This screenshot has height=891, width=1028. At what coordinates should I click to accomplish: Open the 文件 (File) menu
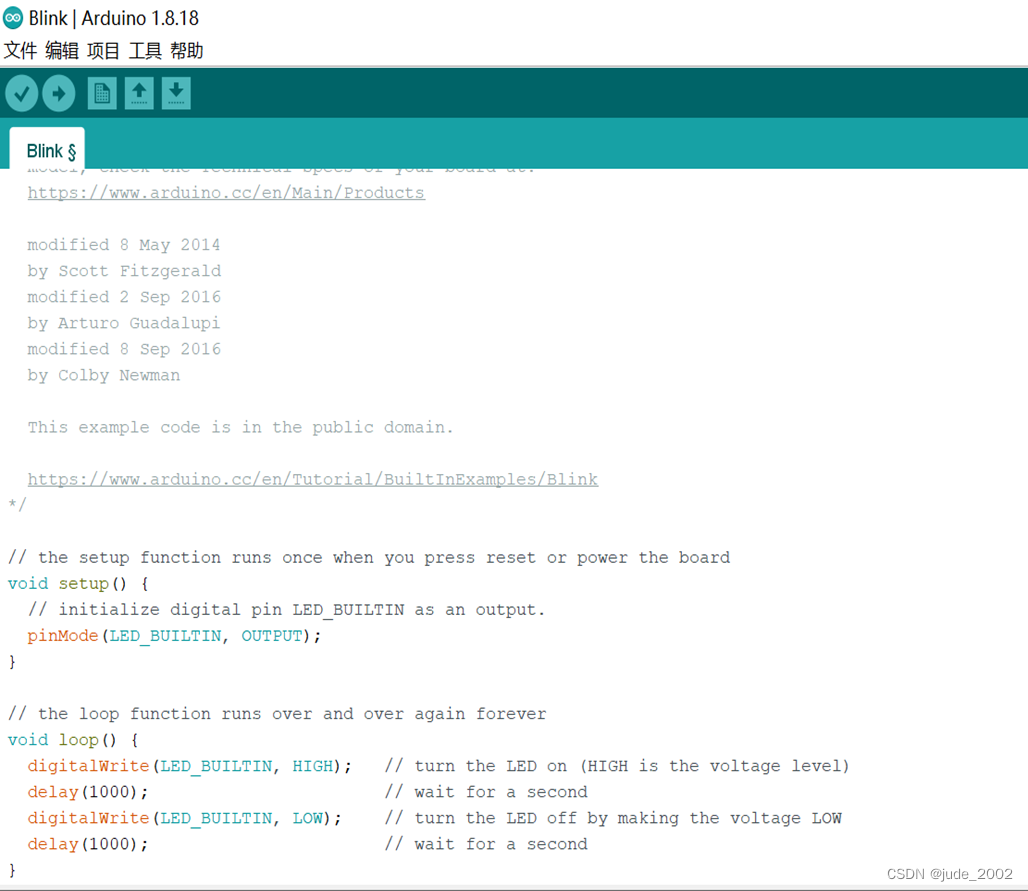20,50
